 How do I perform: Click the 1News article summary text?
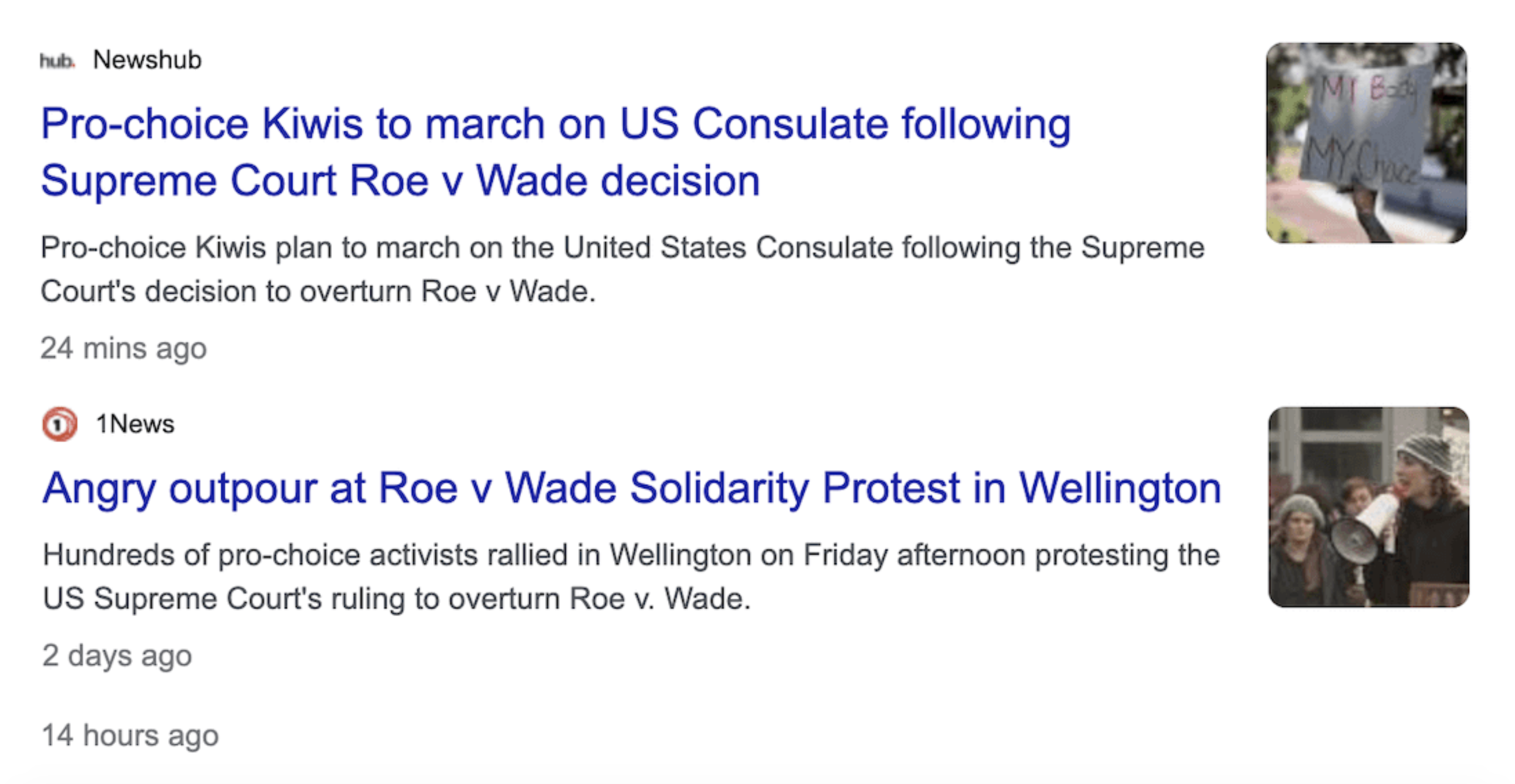(x=630, y=576)
